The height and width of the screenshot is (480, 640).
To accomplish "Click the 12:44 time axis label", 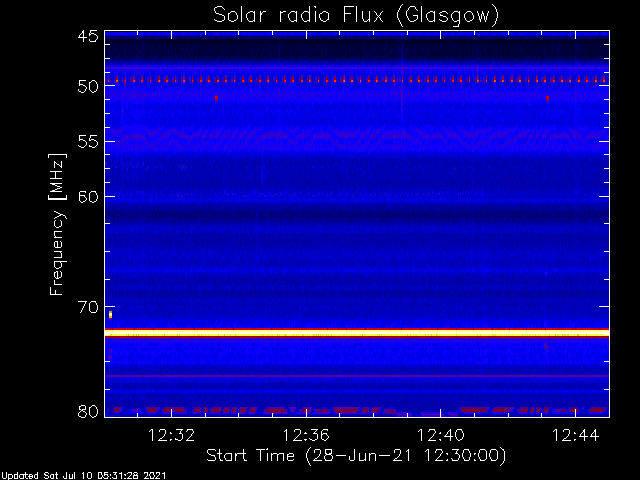I will (x=575, y=435).
